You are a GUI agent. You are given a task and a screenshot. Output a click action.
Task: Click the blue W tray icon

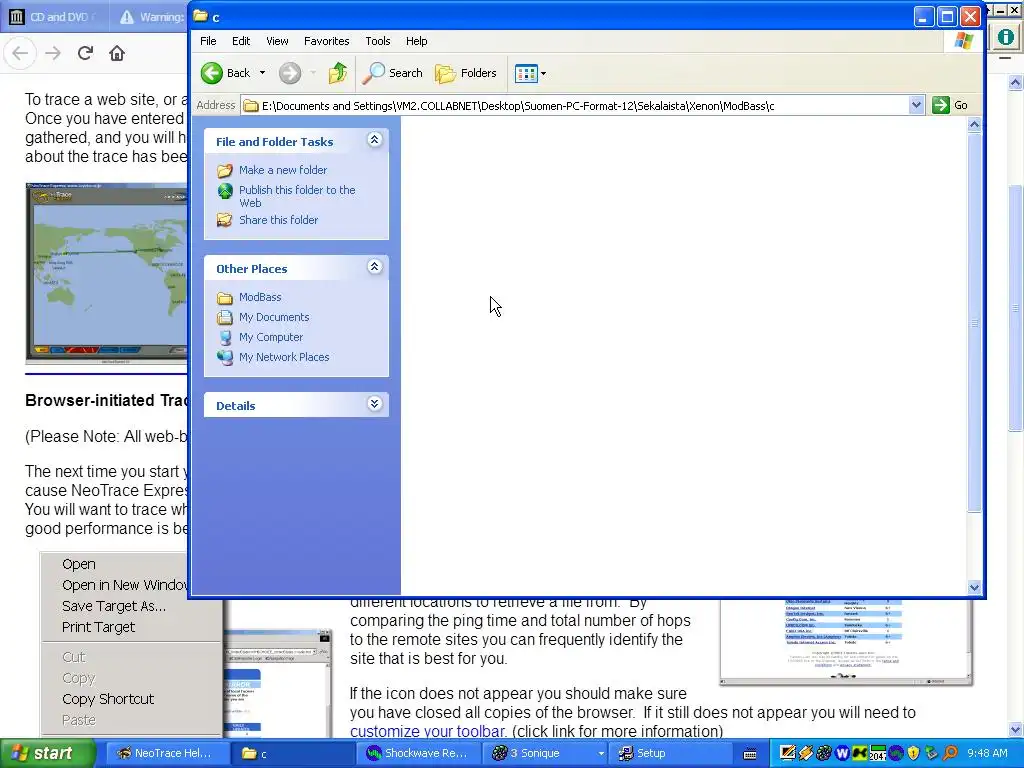(842, 754)
